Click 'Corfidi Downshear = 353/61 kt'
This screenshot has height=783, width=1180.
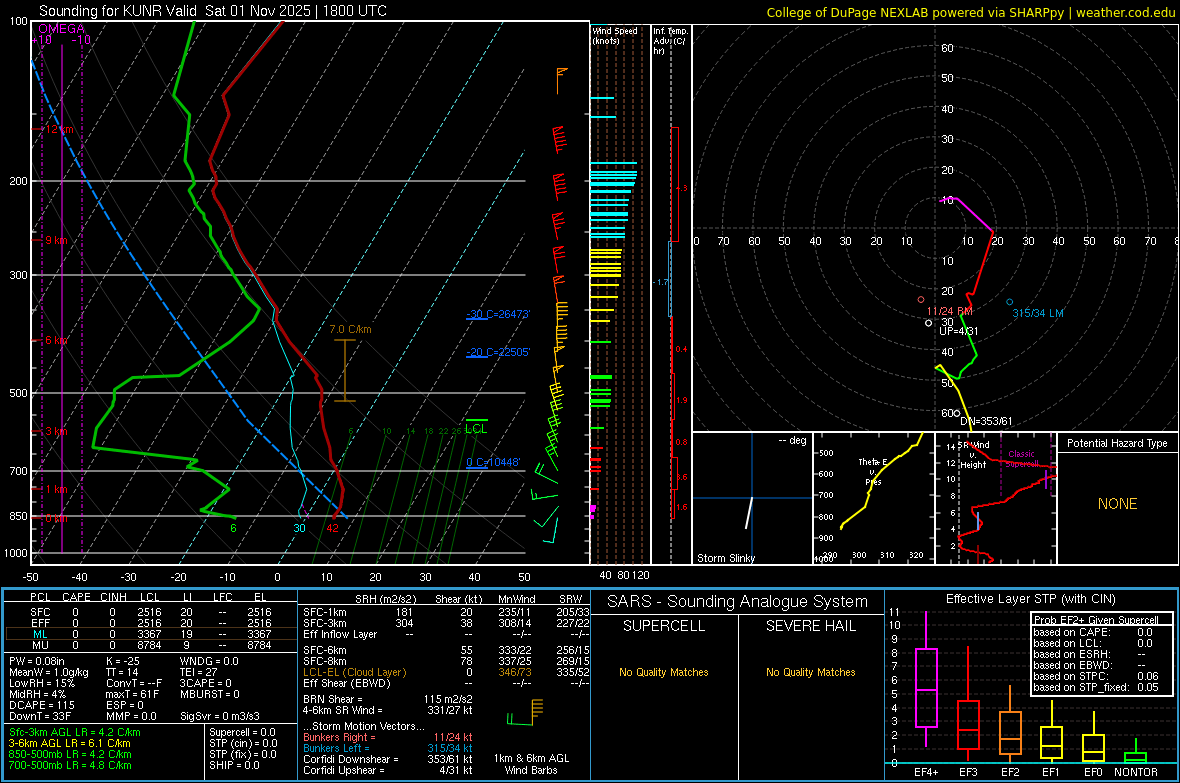click(388, 759)
